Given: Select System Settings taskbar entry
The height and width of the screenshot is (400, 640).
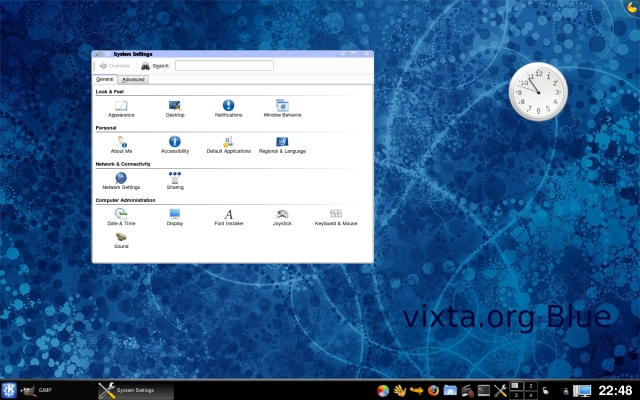Looking at the screenshot, I should pyautogui.click(x=136, y=390).
